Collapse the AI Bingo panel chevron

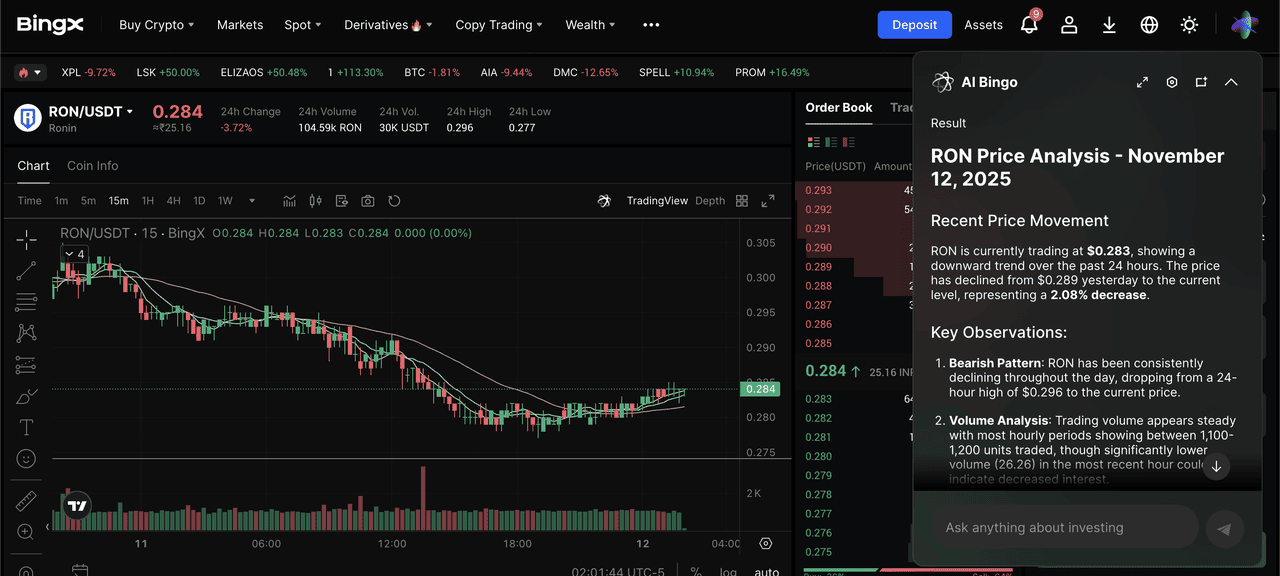(x=1231, y=82)
